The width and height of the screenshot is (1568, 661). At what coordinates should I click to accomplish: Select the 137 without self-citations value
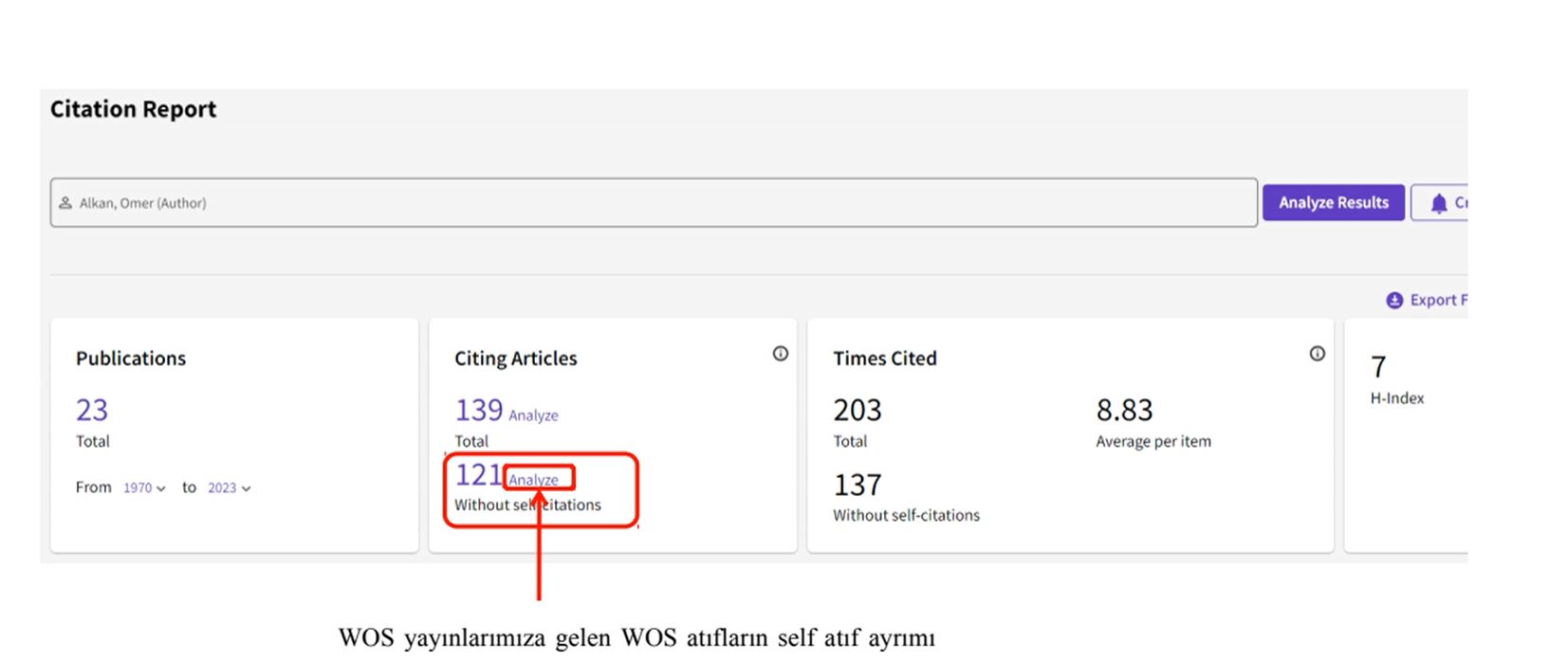[857, 486]
